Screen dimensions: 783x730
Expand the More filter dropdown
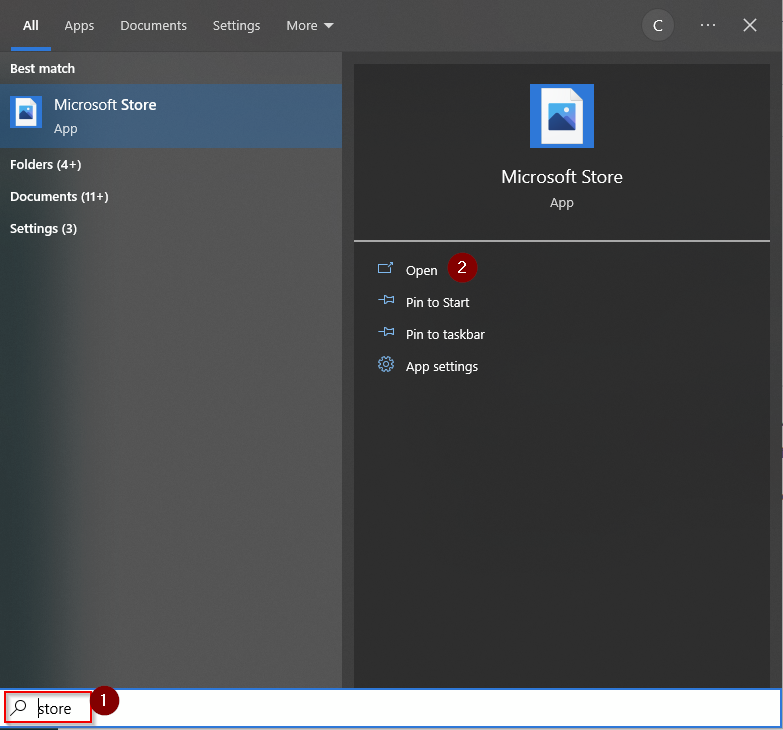point(310,25)
